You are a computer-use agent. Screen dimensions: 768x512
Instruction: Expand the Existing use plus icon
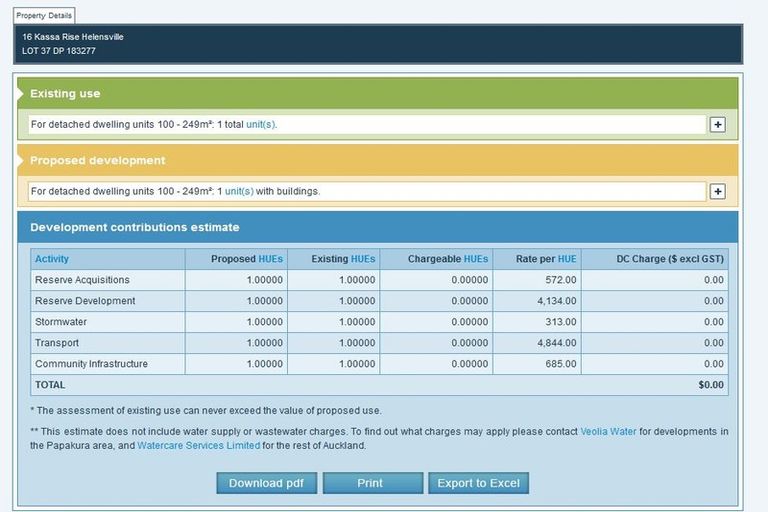(x=717, y=125)
